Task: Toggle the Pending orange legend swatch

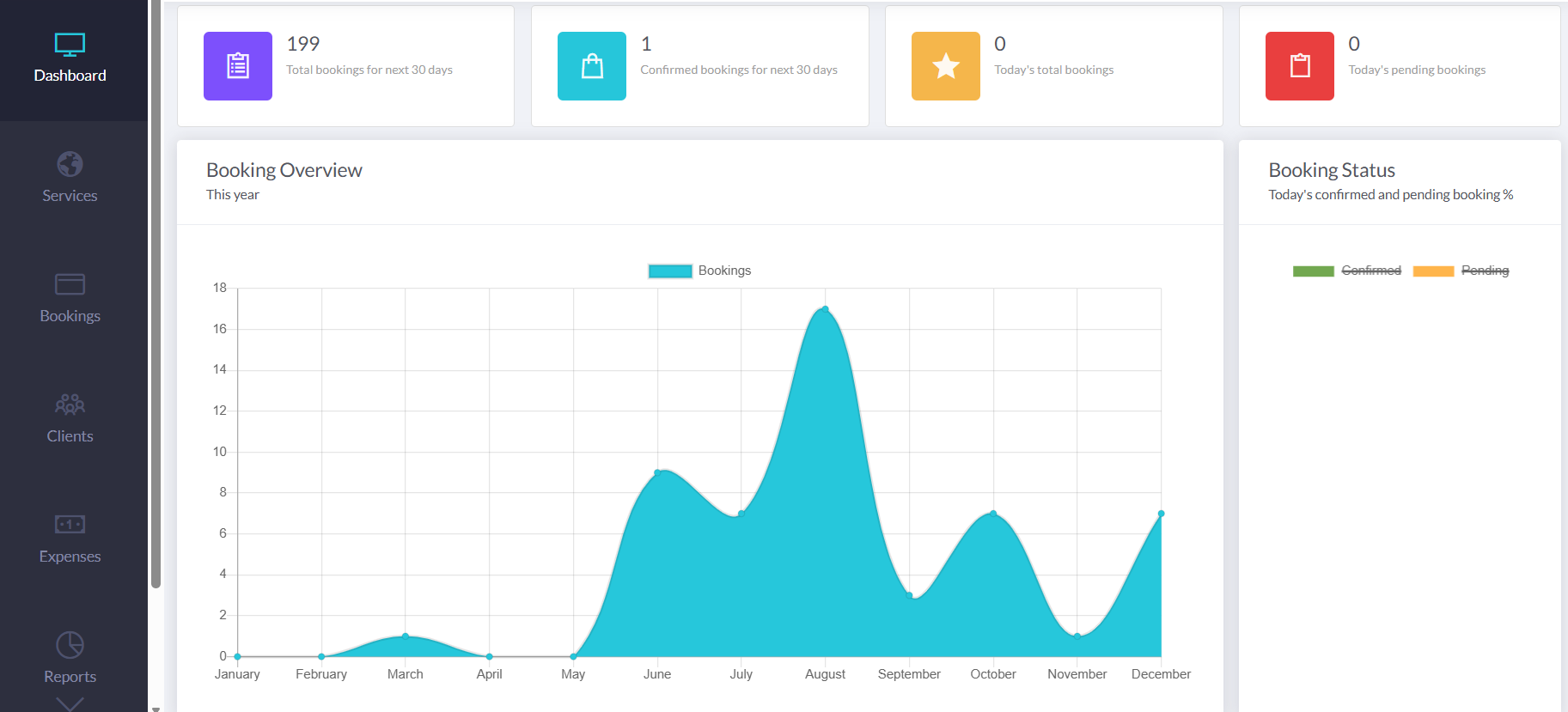Action: tap(1433, 271)
